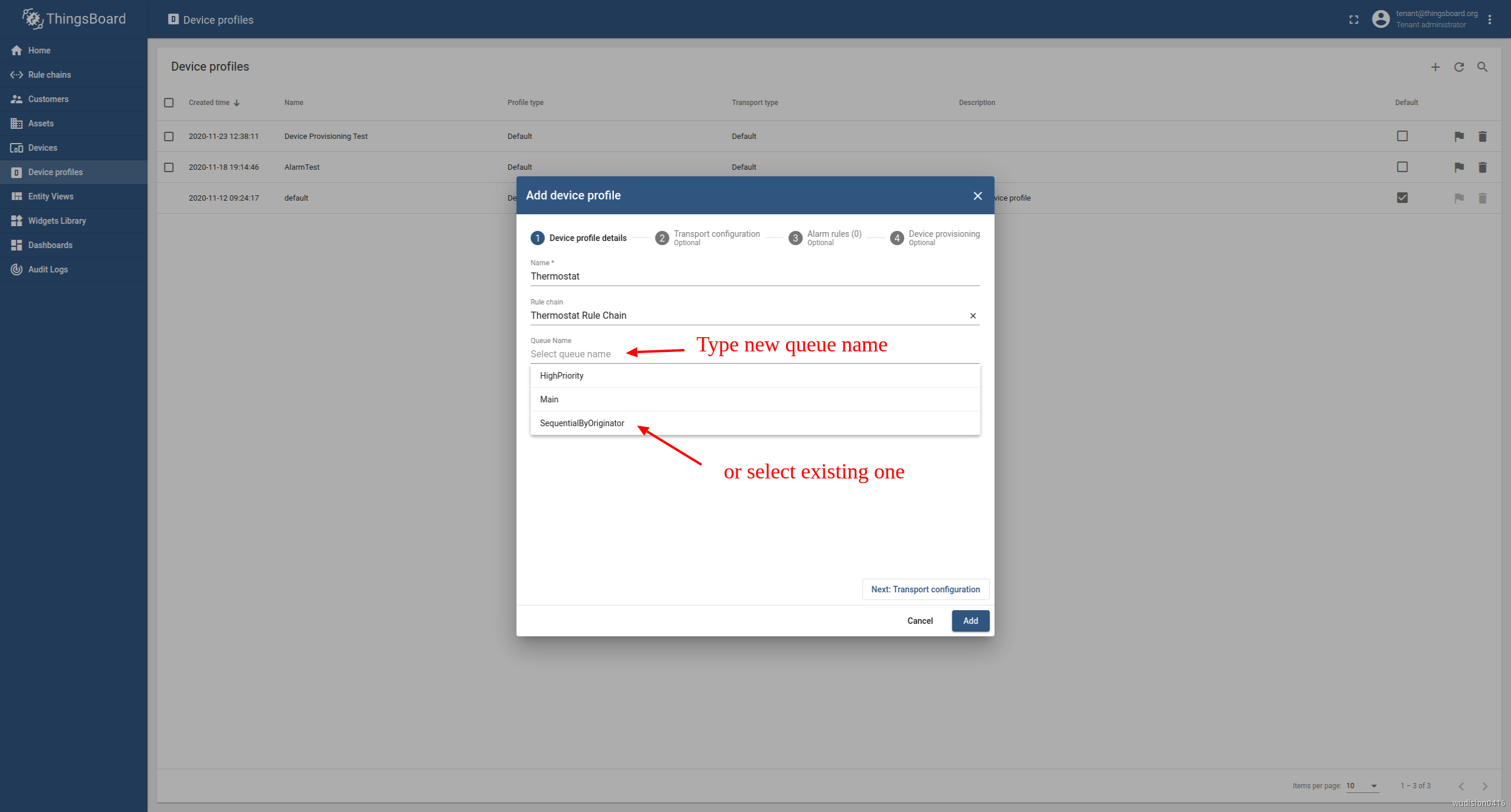
Task: Check the AlarmTest row checkbox
Action: coord(169,167)
